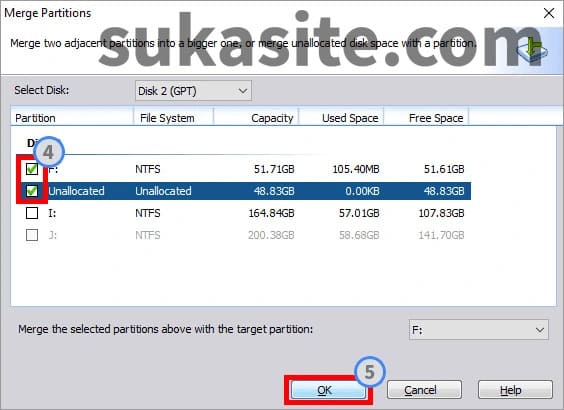Open Help for merging partitions
This screenshot has width=564, height=410.
[x=515, y=390]
